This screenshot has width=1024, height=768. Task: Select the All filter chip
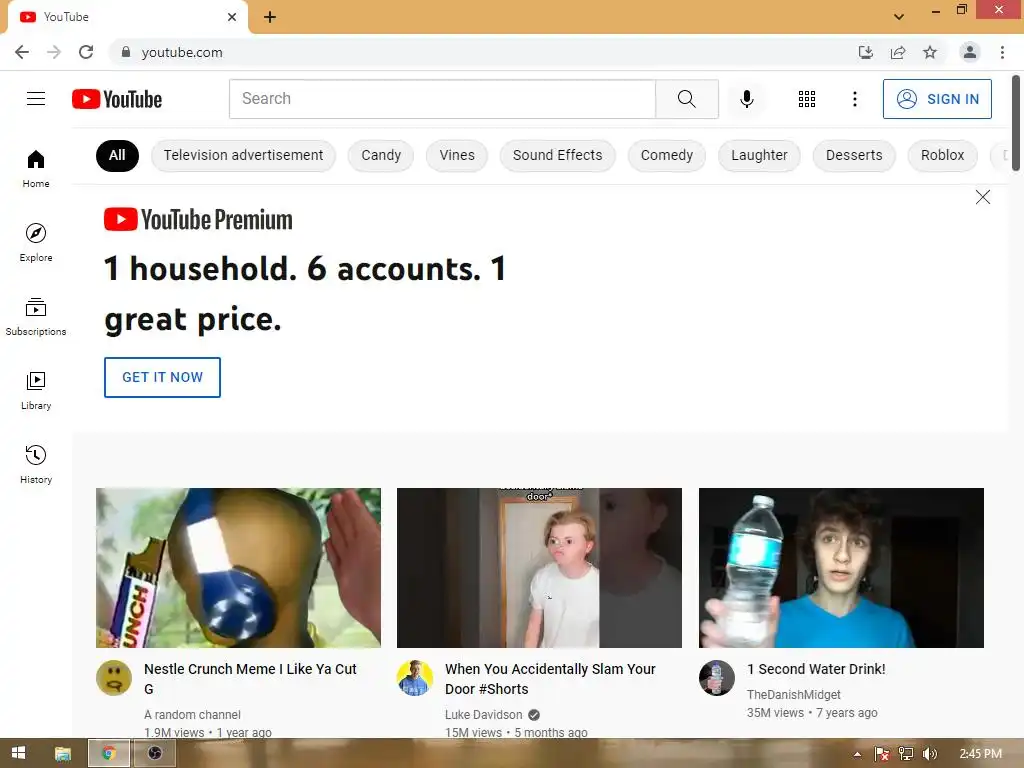117,155
